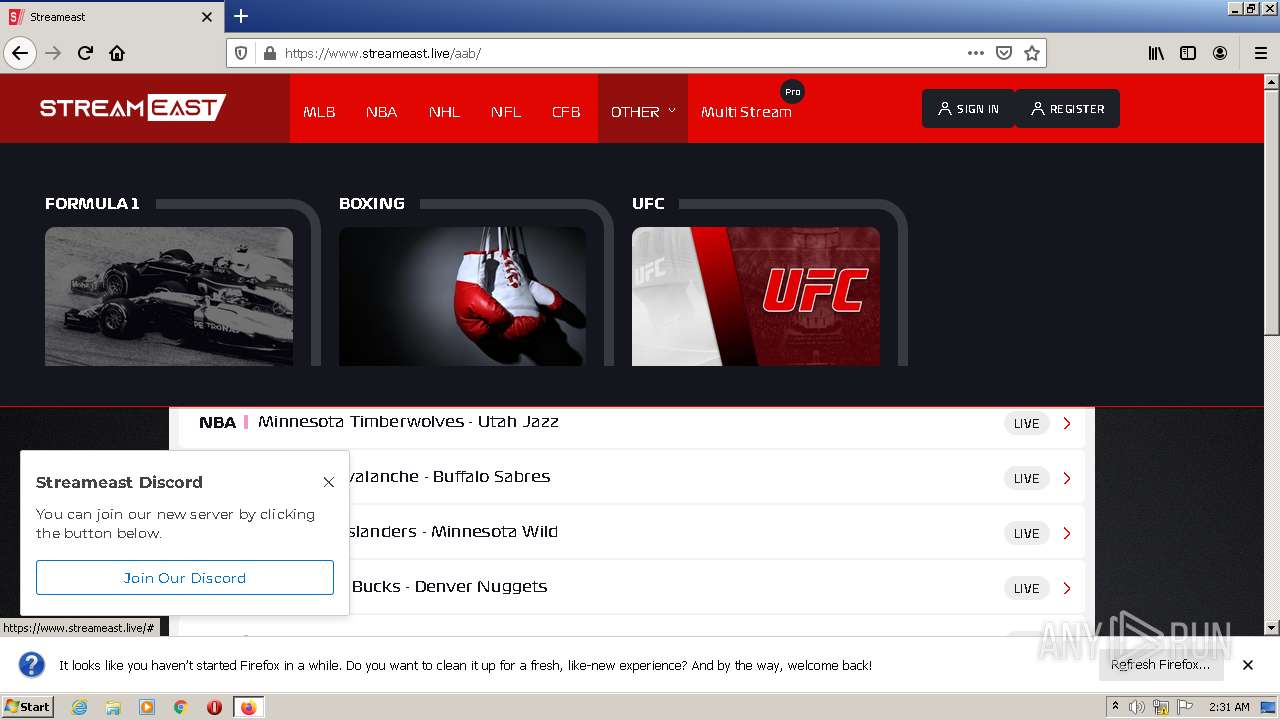Screen dimensions: 1280x720
Task: Open Multi Stream Pro page
Action: [x=746, y=112]
